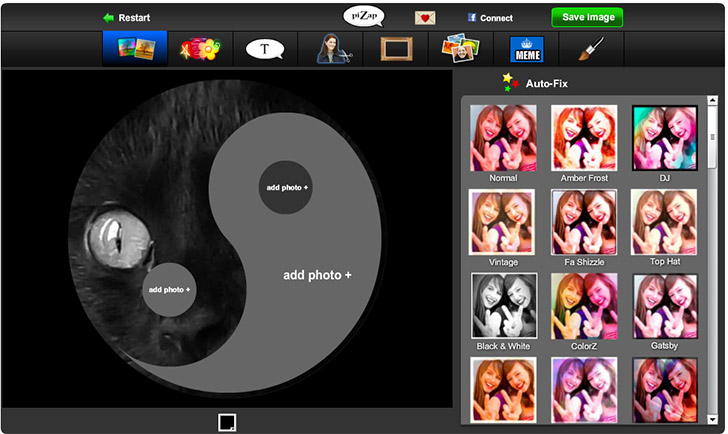728x434 pixels.
Task: Add photo to the upper small circle
Action: coord(286,187)
